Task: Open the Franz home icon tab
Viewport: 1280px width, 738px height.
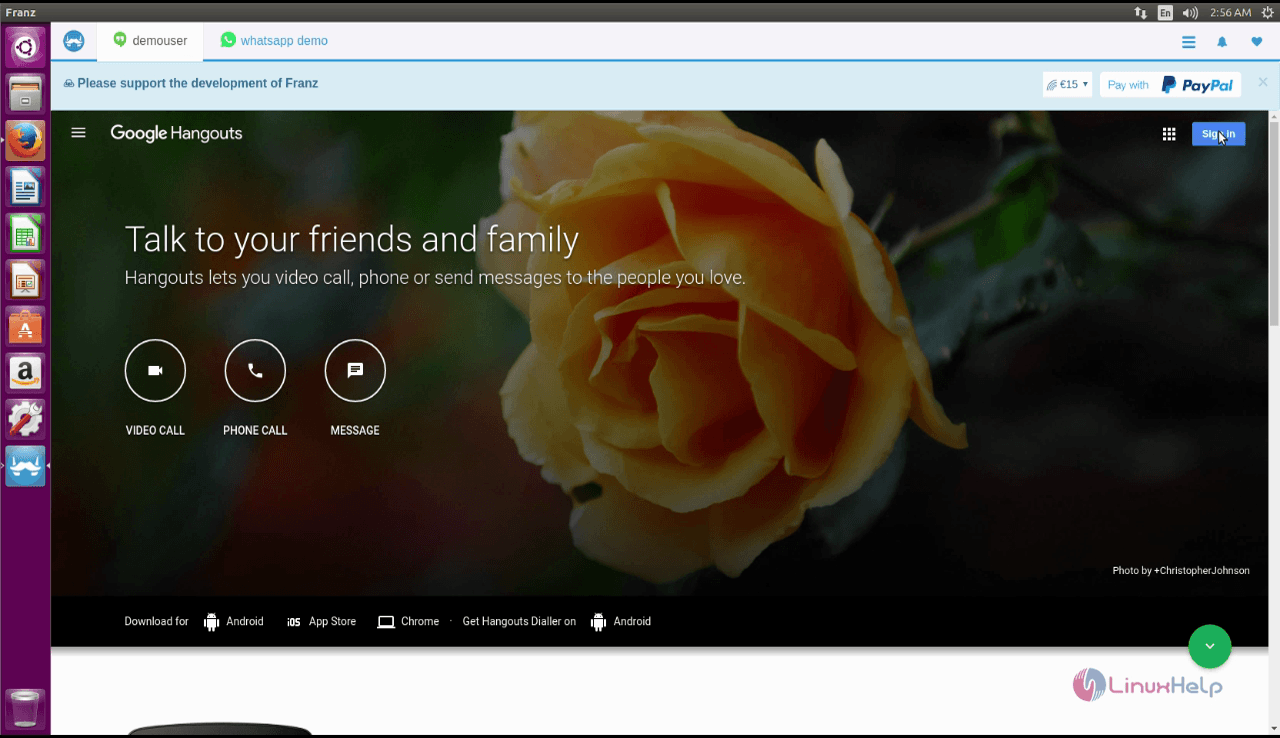Action: (x=74, y=41)
